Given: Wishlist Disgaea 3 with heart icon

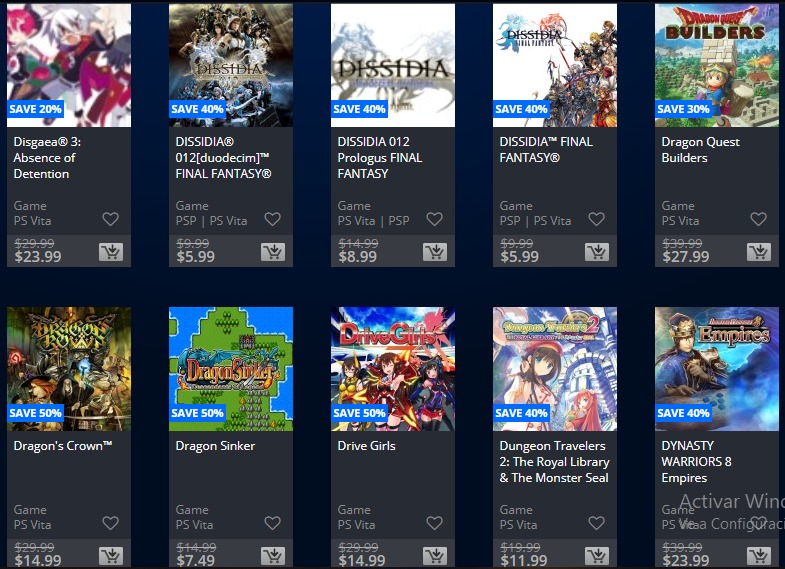Looking at the screenshot, I should click(x=111, y=219).
